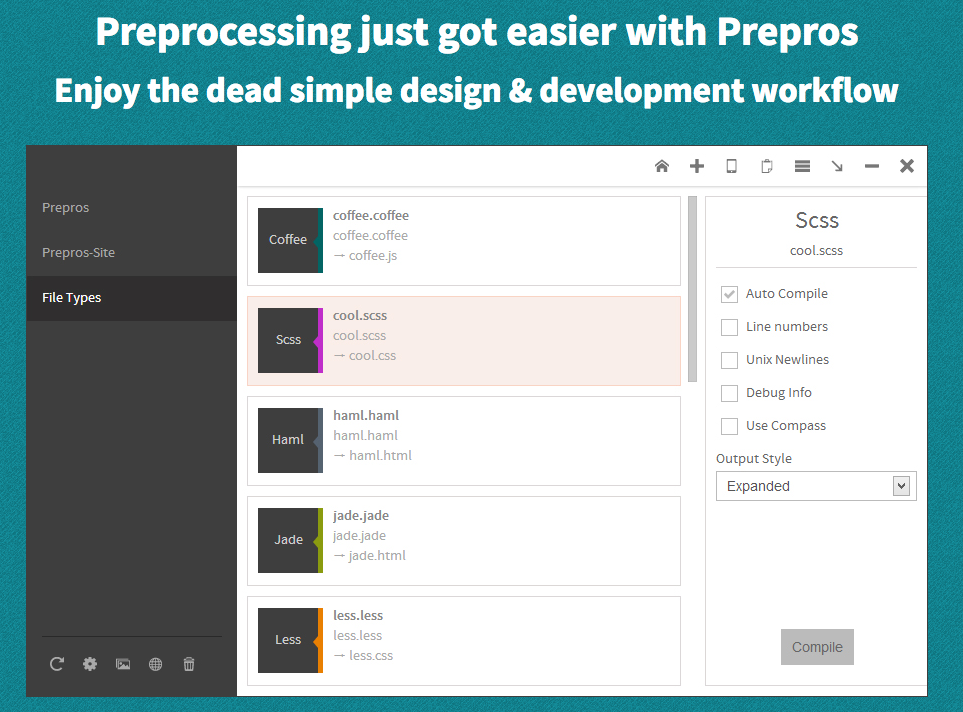Enable the Debug Info checkbox
963x712 pixels.
click(729, 393)
